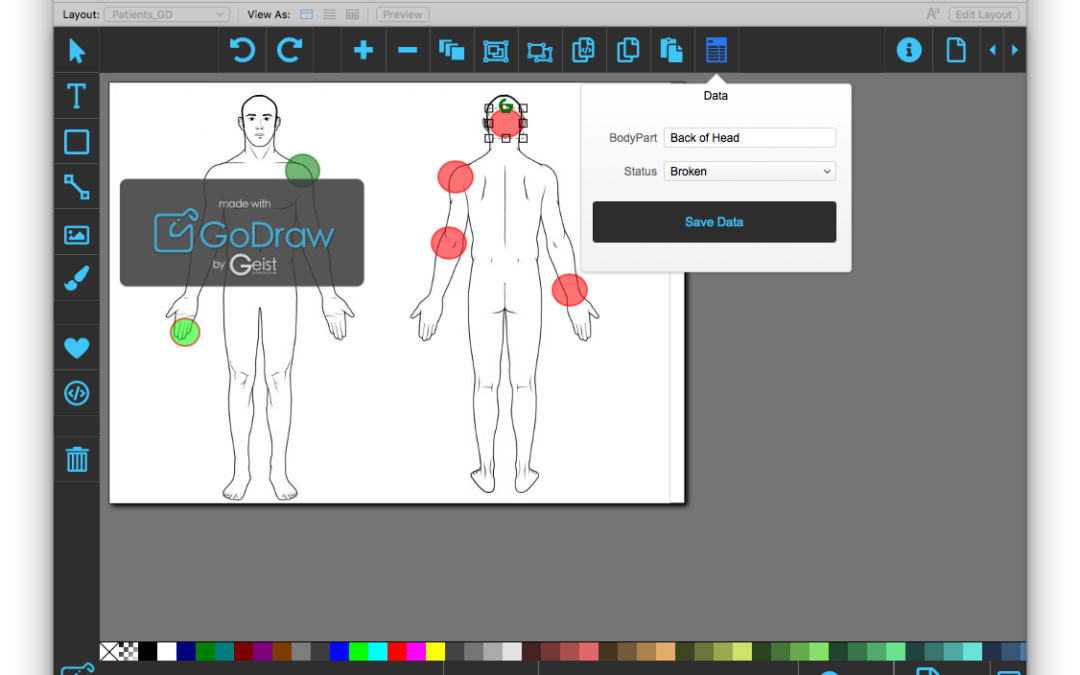Choose the Text tool
The image size is (1080, 675).
(76, 96)
